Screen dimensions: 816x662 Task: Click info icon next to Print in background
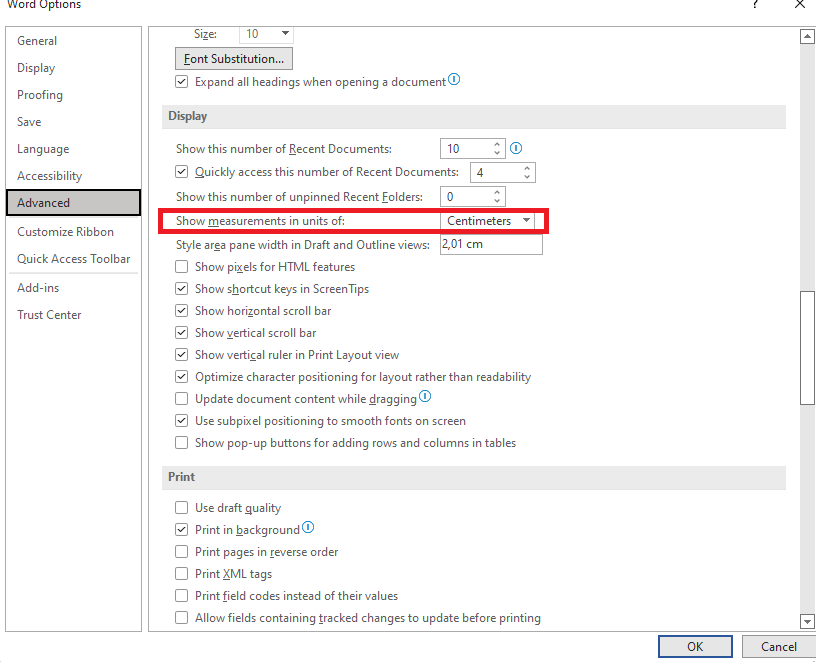coord(308,528)
